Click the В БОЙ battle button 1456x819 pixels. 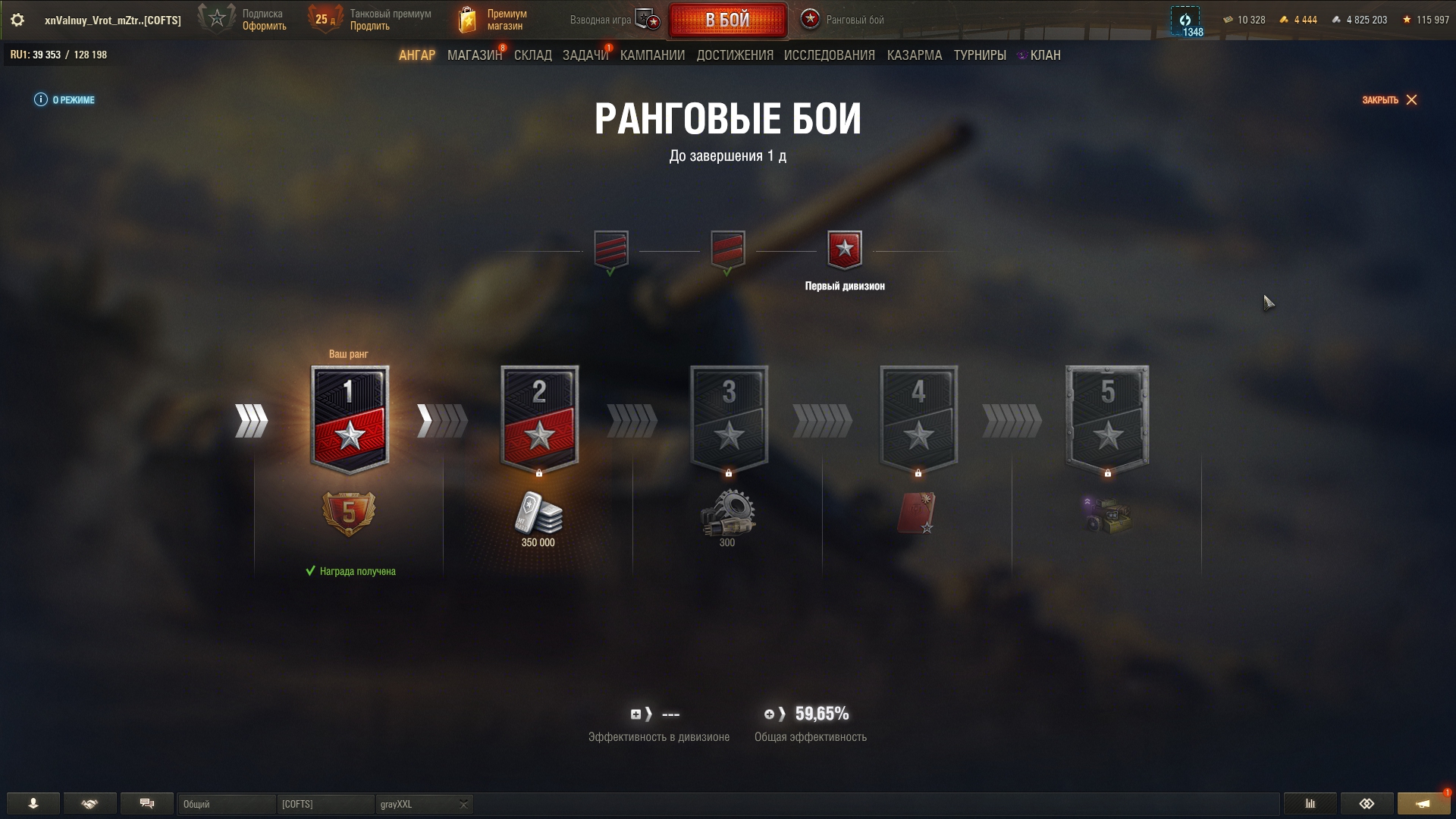click(x=728, y=20)
